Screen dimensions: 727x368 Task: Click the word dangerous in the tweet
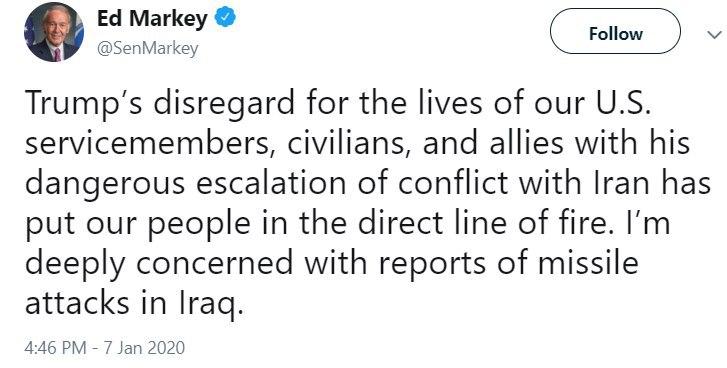coord(105,184)
